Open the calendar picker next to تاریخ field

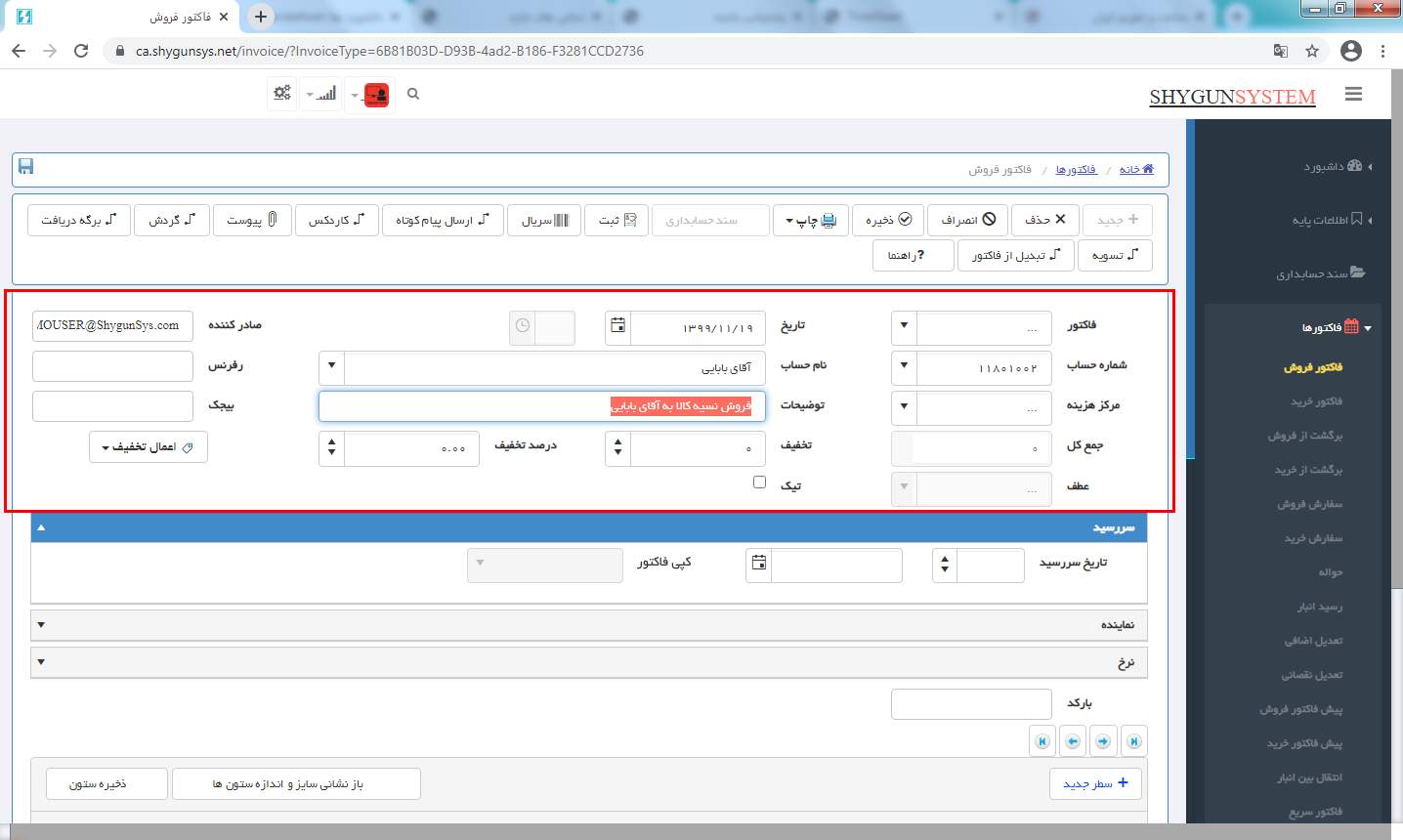click(616, 327)
